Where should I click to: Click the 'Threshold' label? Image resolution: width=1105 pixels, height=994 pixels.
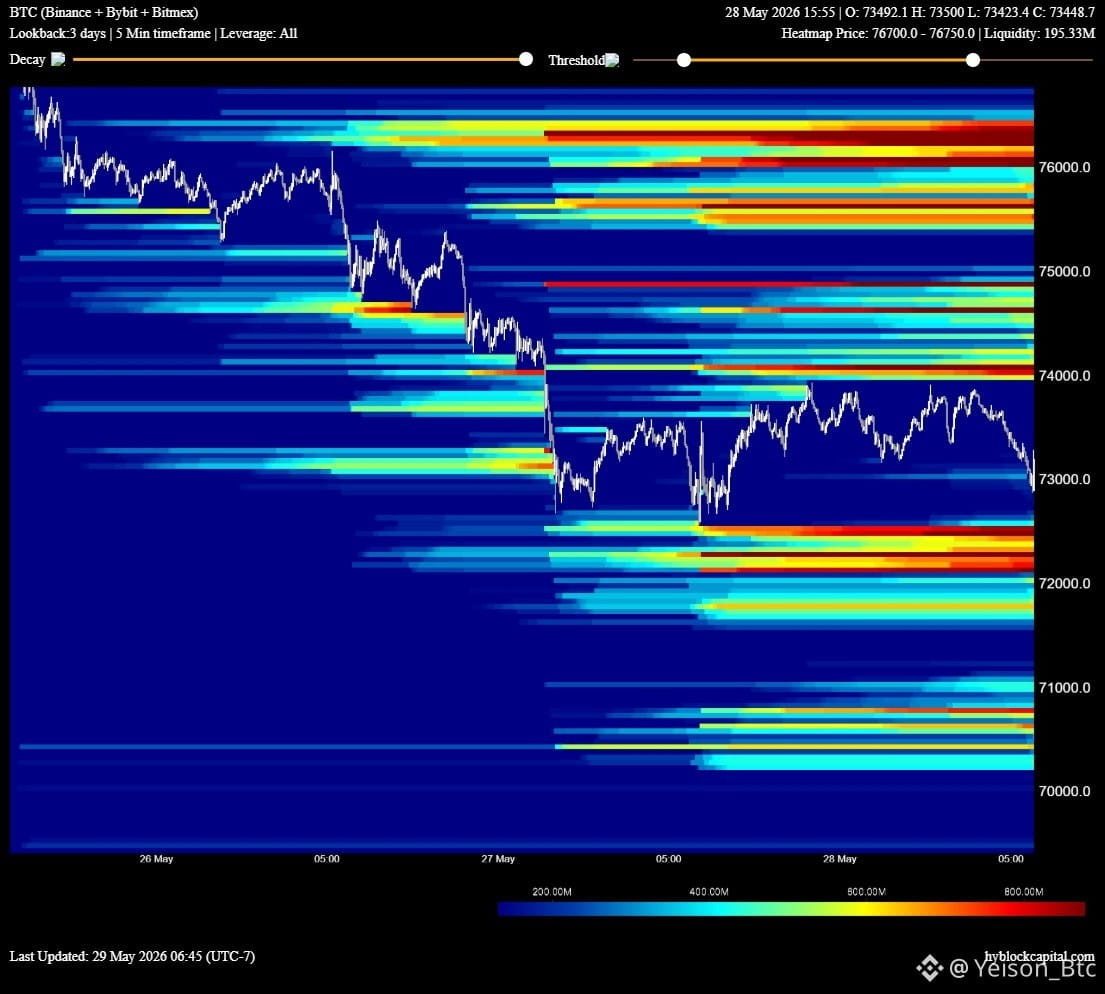click(576, 60)
